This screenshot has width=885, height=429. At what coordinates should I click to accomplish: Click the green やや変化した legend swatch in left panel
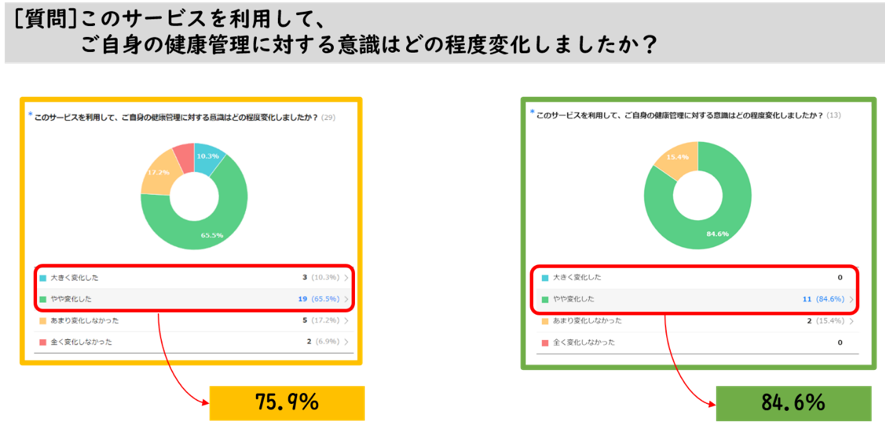tap(42, 299)
